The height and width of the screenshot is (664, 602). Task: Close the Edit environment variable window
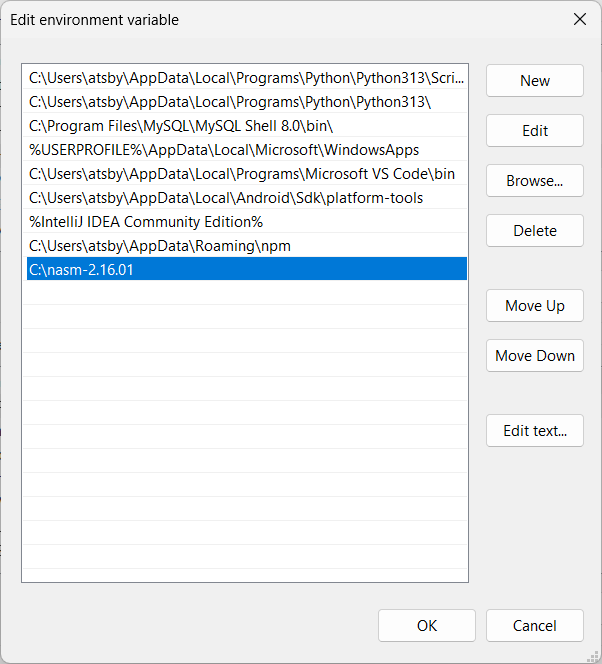pos(579,19)
